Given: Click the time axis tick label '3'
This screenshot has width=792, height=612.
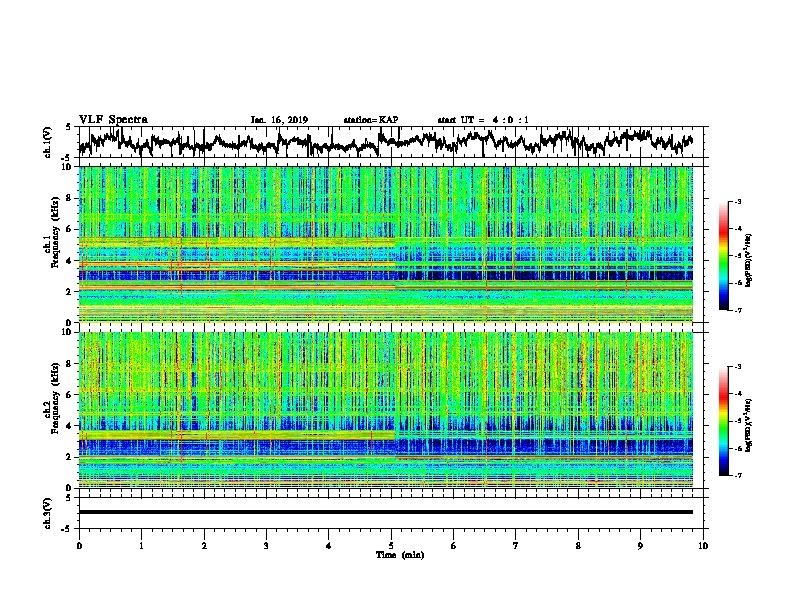Looking at the screenshot, I should pyautogui.click(x=266, y=546).
